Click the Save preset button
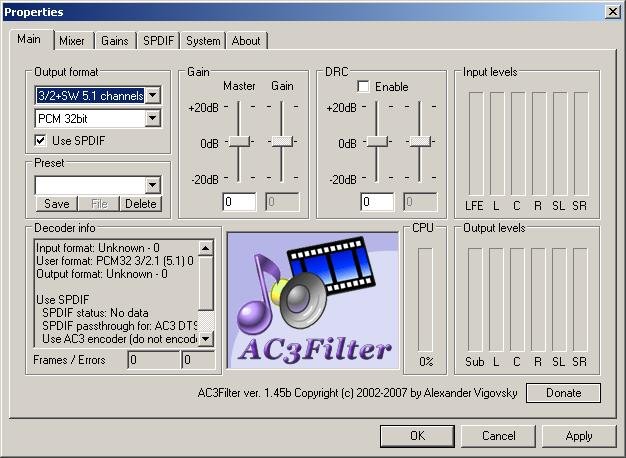Viewport: 626px width, 458px height. click(x=57, y=204)
